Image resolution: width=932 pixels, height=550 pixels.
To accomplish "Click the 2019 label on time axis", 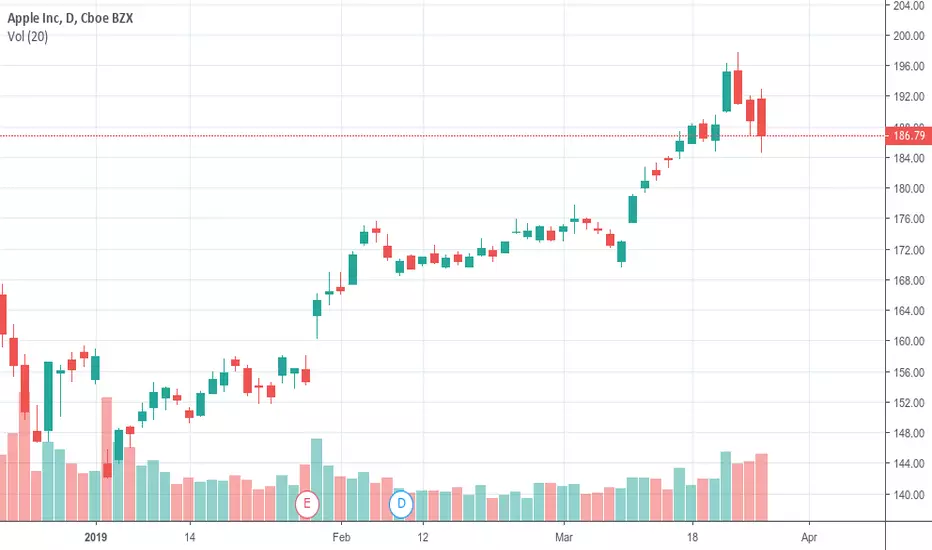I will [x=96, y=538].
